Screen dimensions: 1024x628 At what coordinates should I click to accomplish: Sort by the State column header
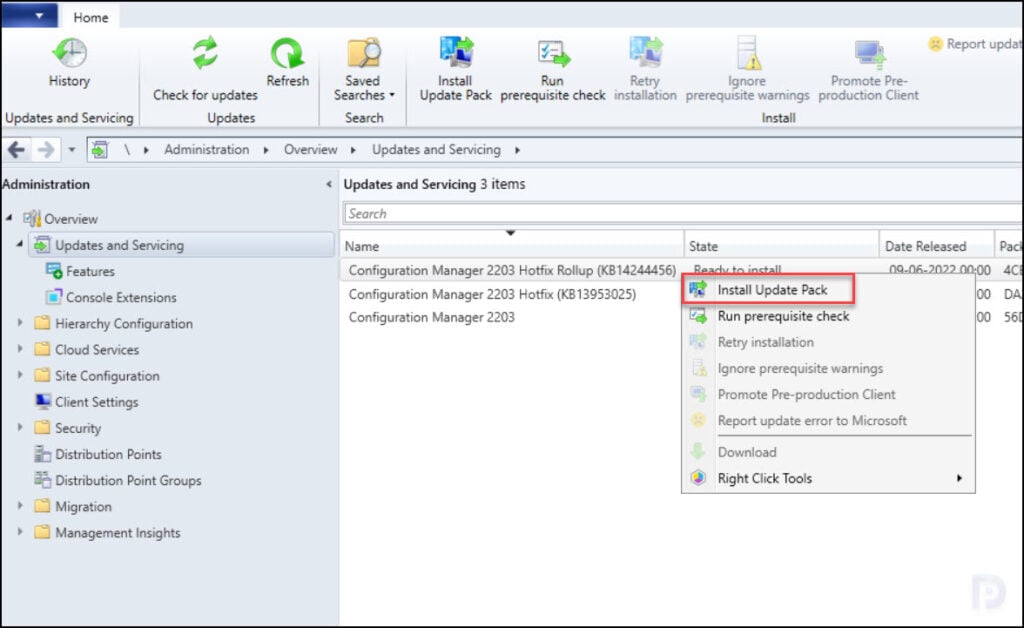782,246
